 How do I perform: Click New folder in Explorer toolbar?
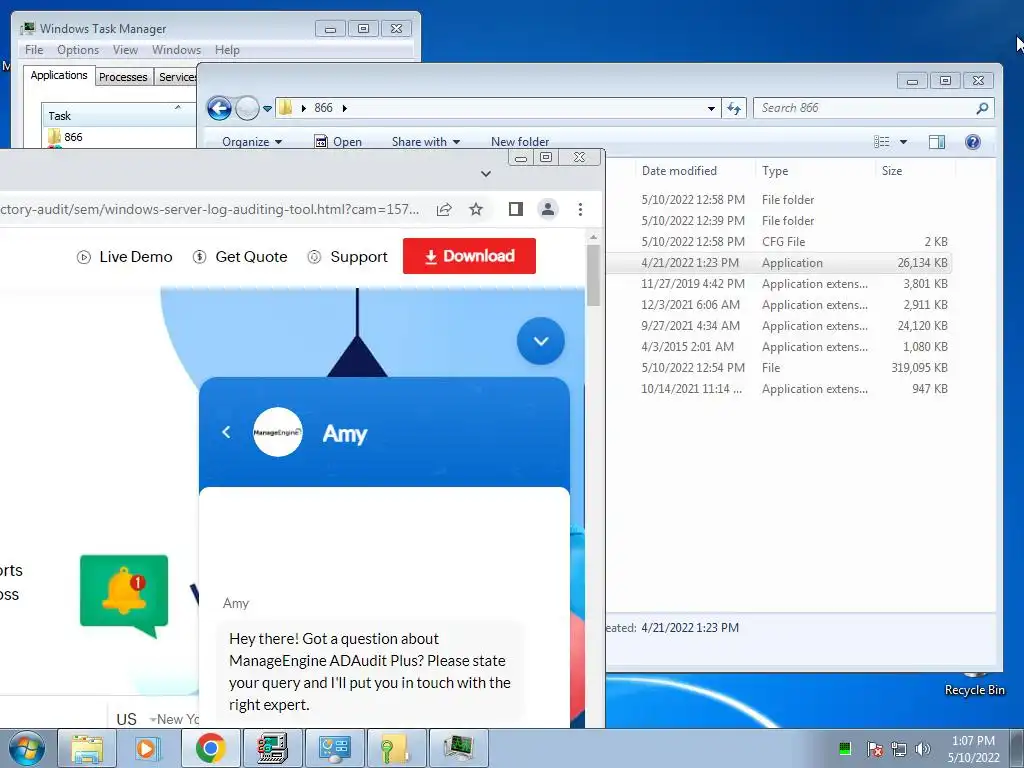(x=520, y=142)
